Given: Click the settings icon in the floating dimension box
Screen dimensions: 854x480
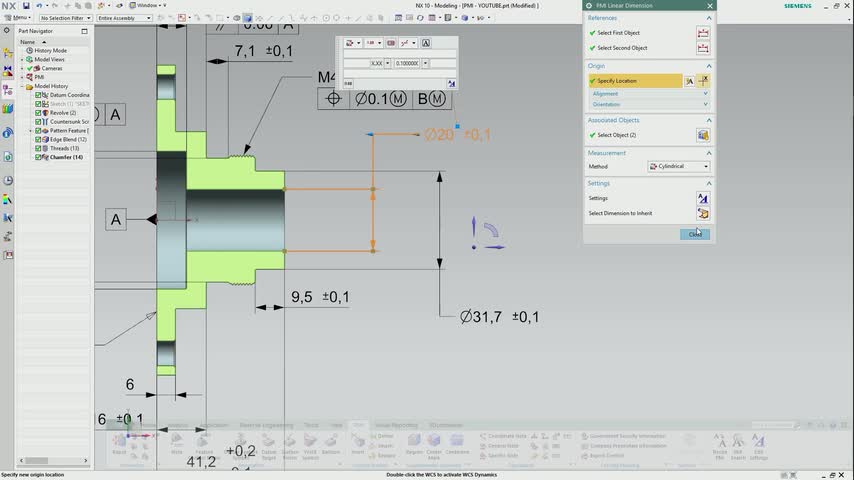Looking at the screenshot, I should click(x=452, y=83).
